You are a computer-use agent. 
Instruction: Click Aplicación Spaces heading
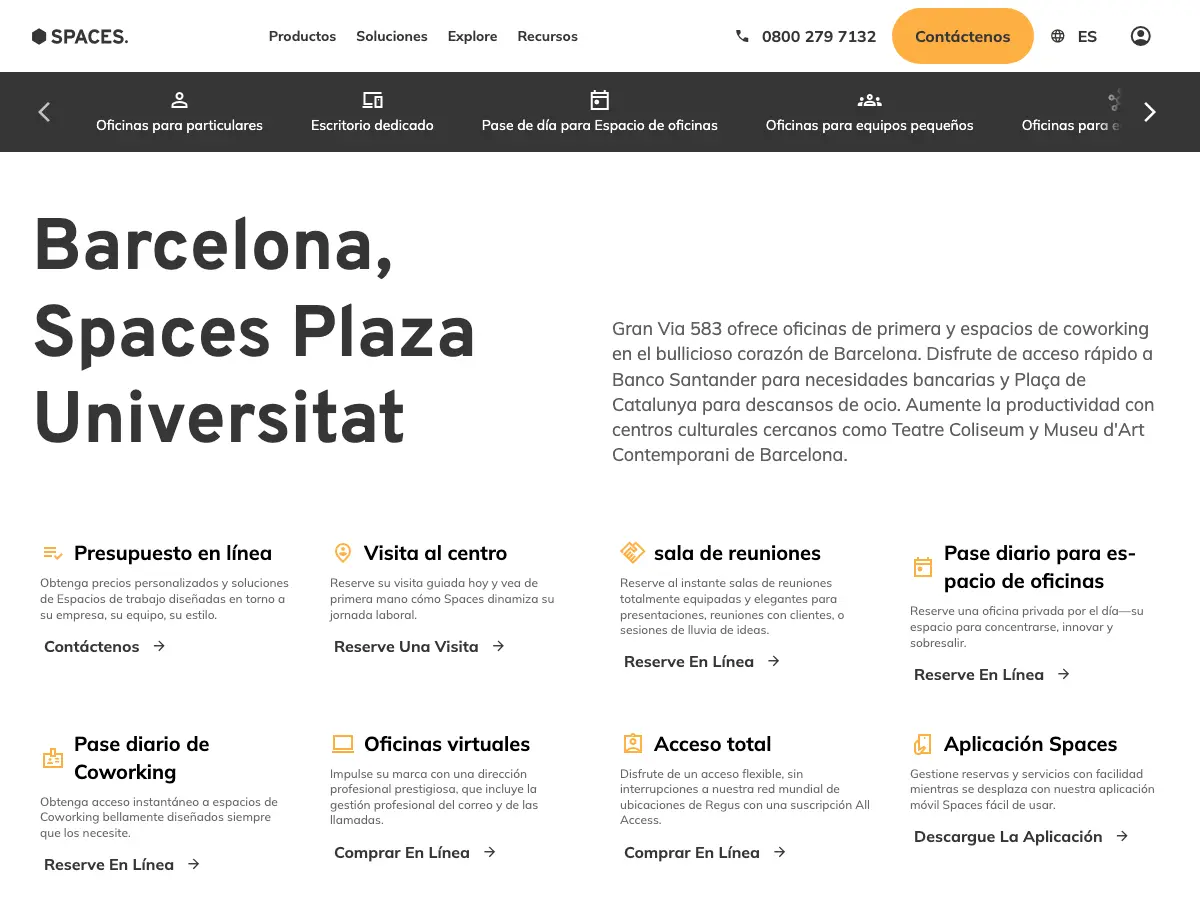pos(1030,744)
